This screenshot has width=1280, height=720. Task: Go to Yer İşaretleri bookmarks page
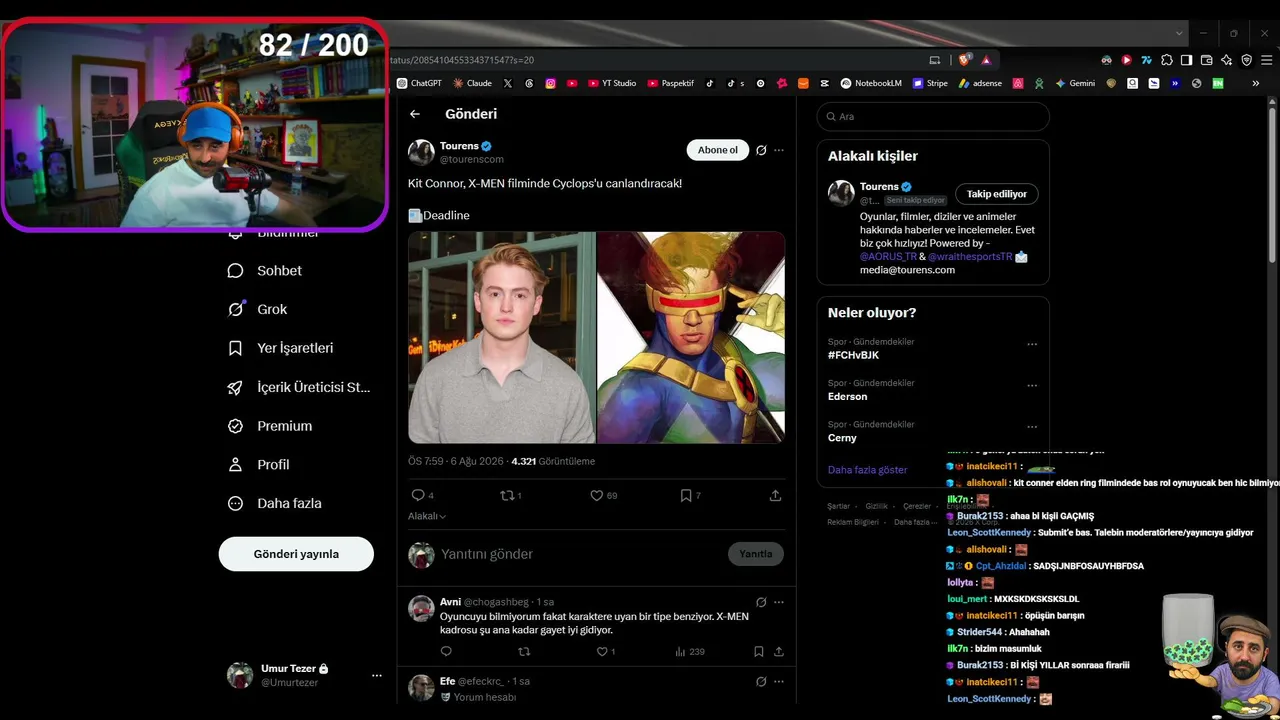(x=281, y=348)
